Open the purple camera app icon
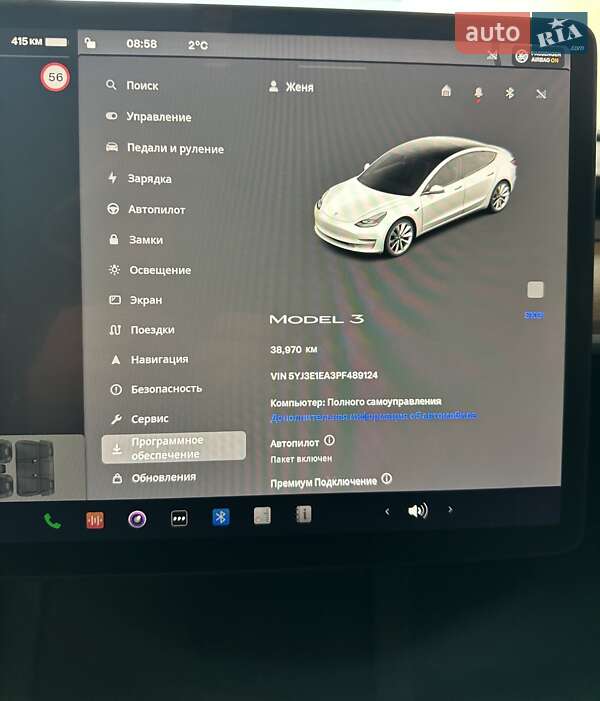This screenshot has width=600, height=701. pyautogui.click(x=137, y=519)
